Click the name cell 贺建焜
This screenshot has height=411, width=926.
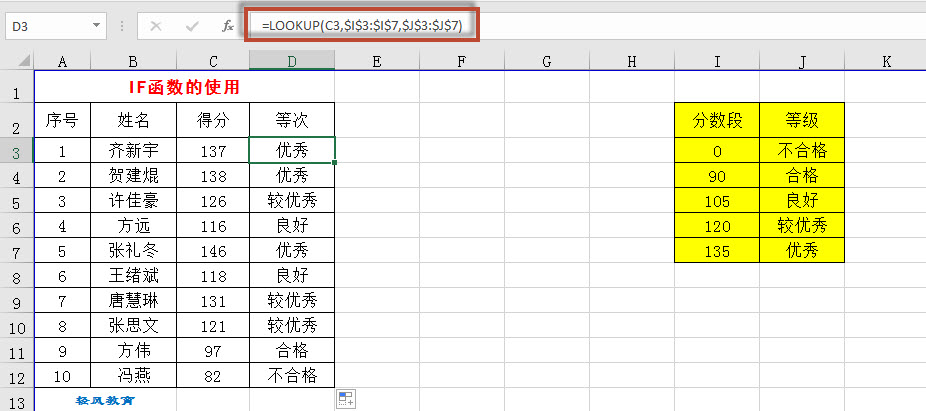click(133, 175)
